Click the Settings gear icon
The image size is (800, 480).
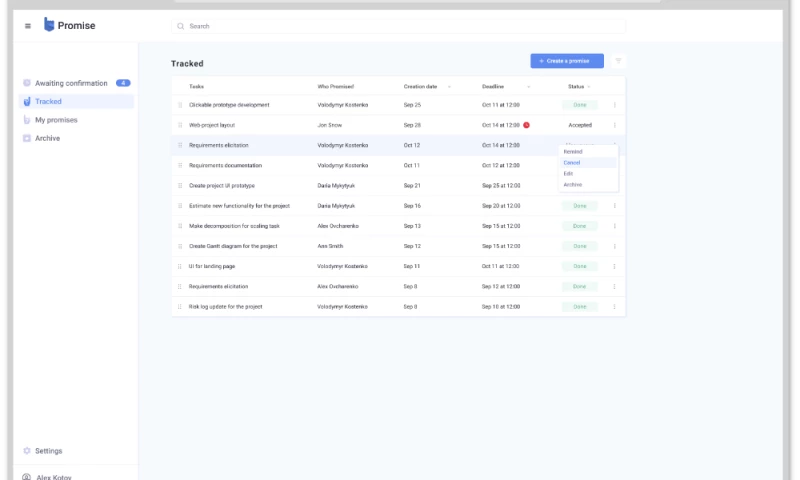pyautogui.click(x=27, y=451)
